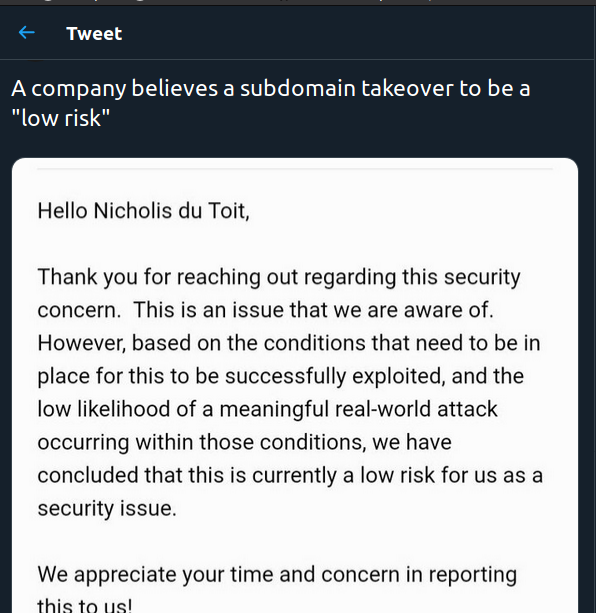Click the Tweet header title
Image resolution: width=596 pixels, height=613 pixels.
click(x=94, y=34)
